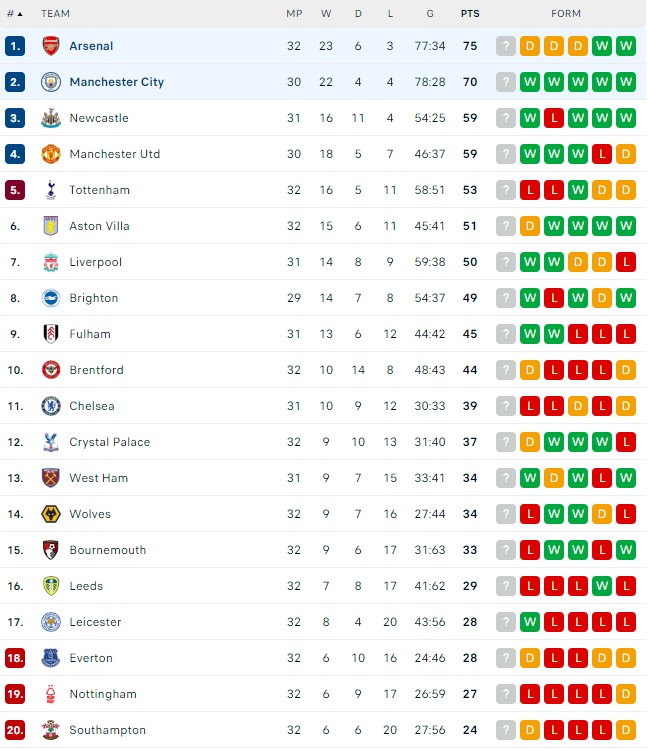The width and height of the screenshot is (648, 750).
Task: Open the Crystal Palace team link
Action: tap(110, 442)
